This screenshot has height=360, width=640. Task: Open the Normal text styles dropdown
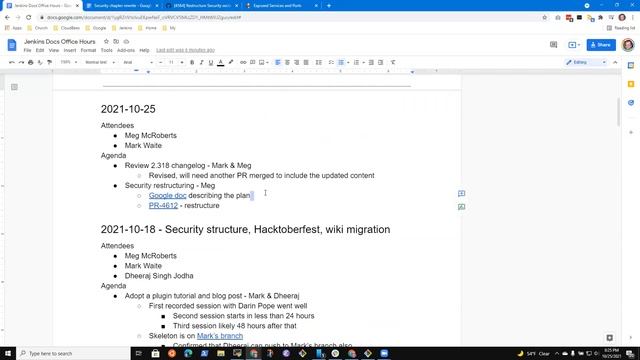click(100, 62)
